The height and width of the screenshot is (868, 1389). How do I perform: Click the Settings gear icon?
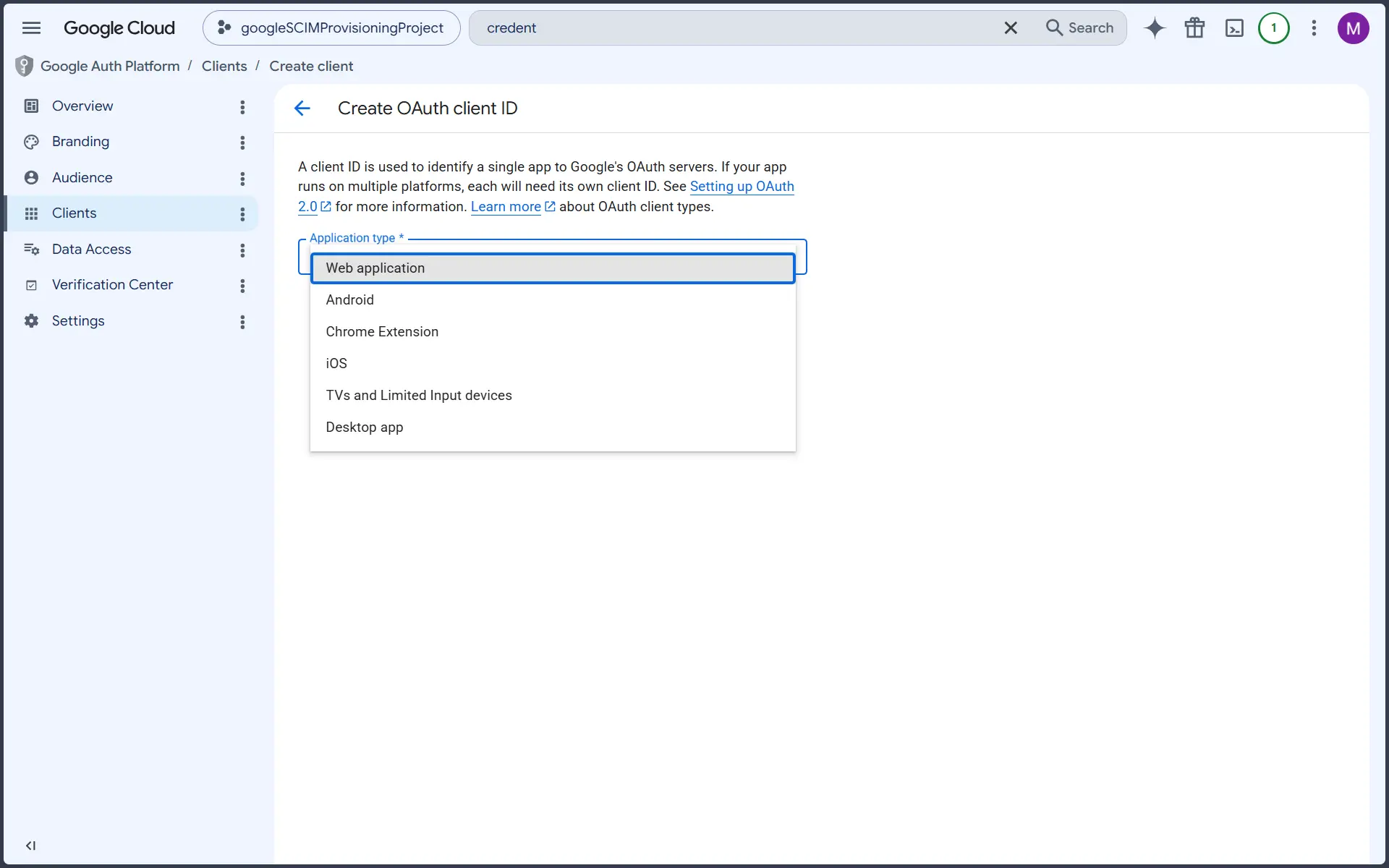31,321
